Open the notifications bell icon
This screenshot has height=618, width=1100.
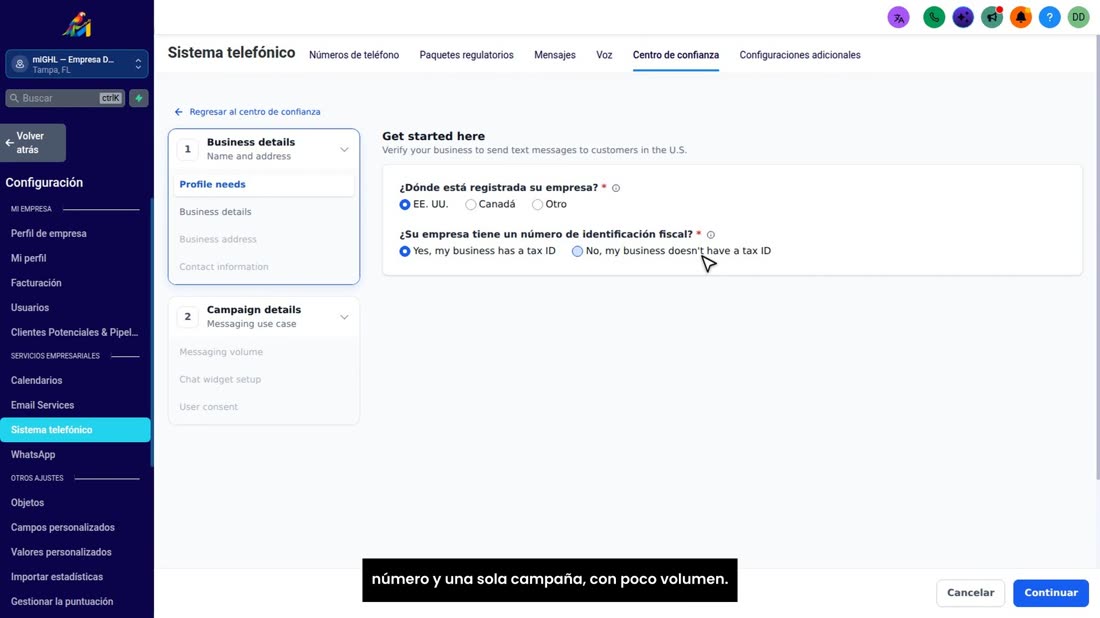1021,18
